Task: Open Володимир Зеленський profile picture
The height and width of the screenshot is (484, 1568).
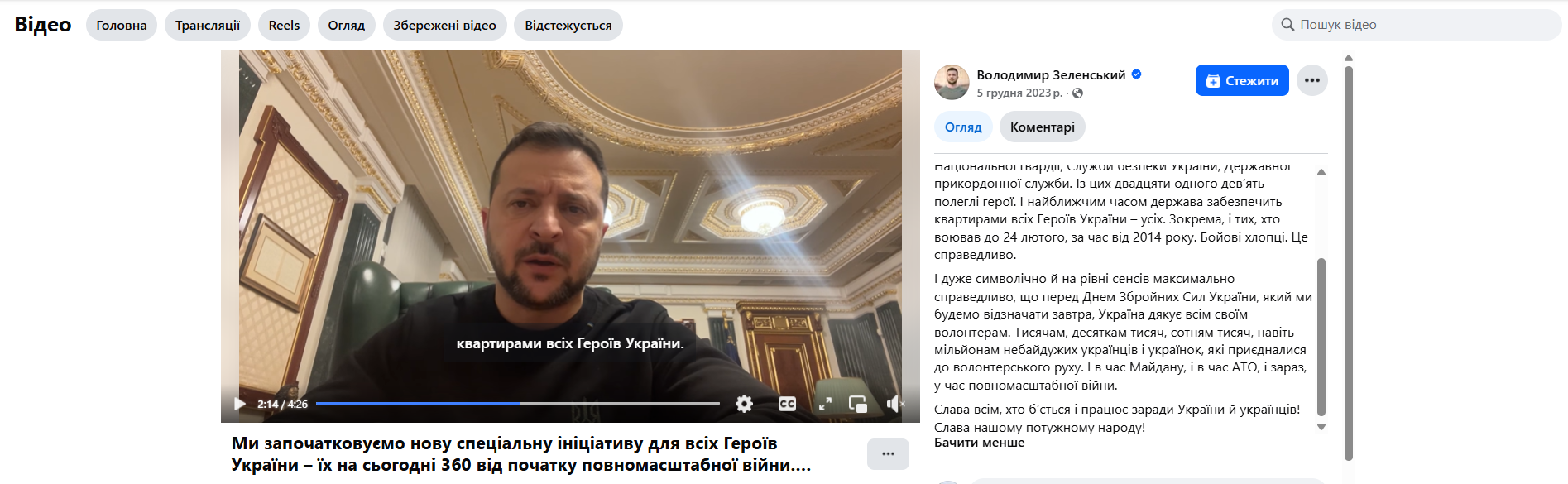Action: coord(952,82)
